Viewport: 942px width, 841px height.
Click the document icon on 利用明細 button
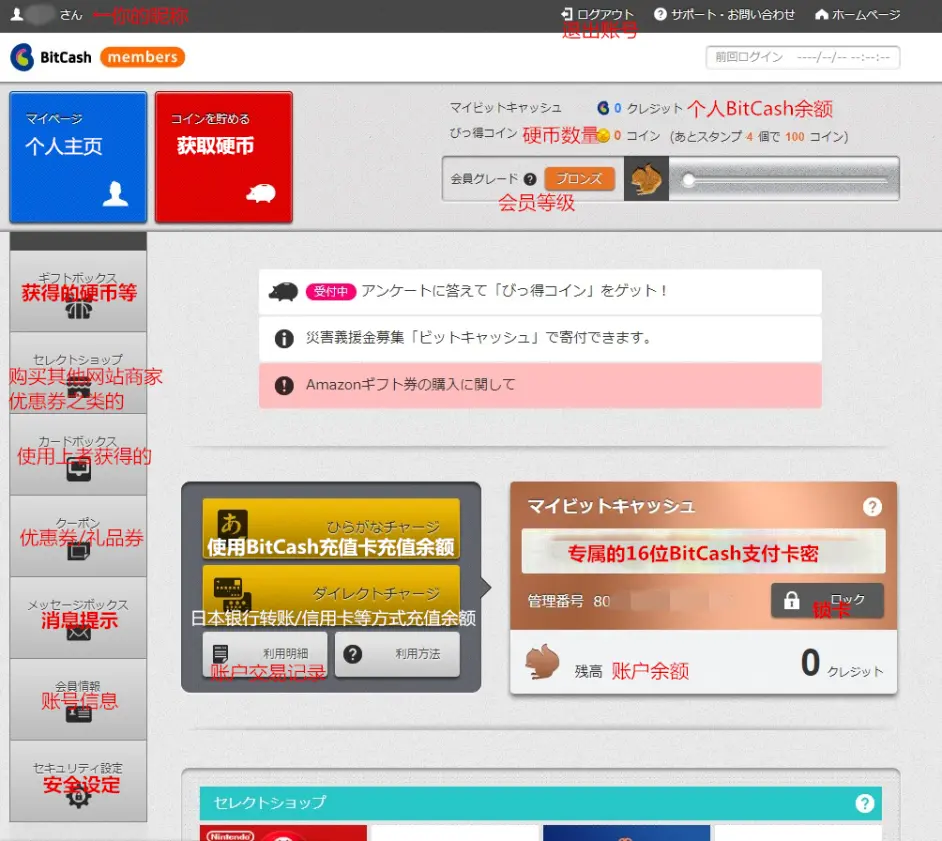point(220,654)
